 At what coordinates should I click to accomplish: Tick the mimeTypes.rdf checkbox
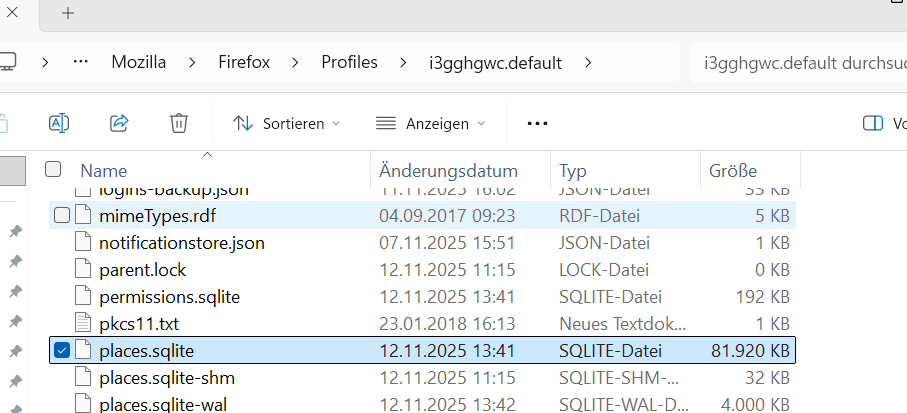pos(62,215)
